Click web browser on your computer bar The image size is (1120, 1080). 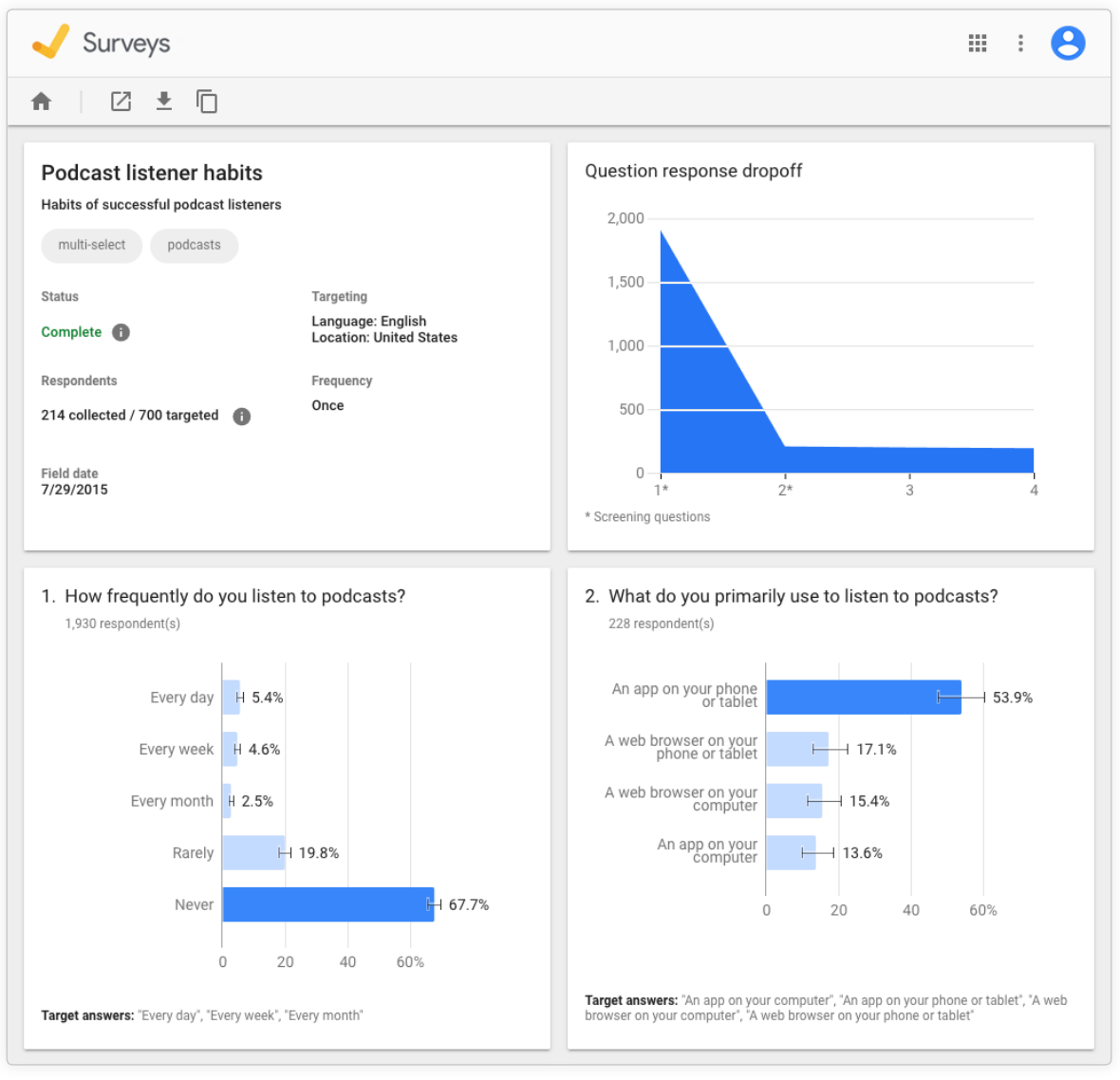(794, 801)
